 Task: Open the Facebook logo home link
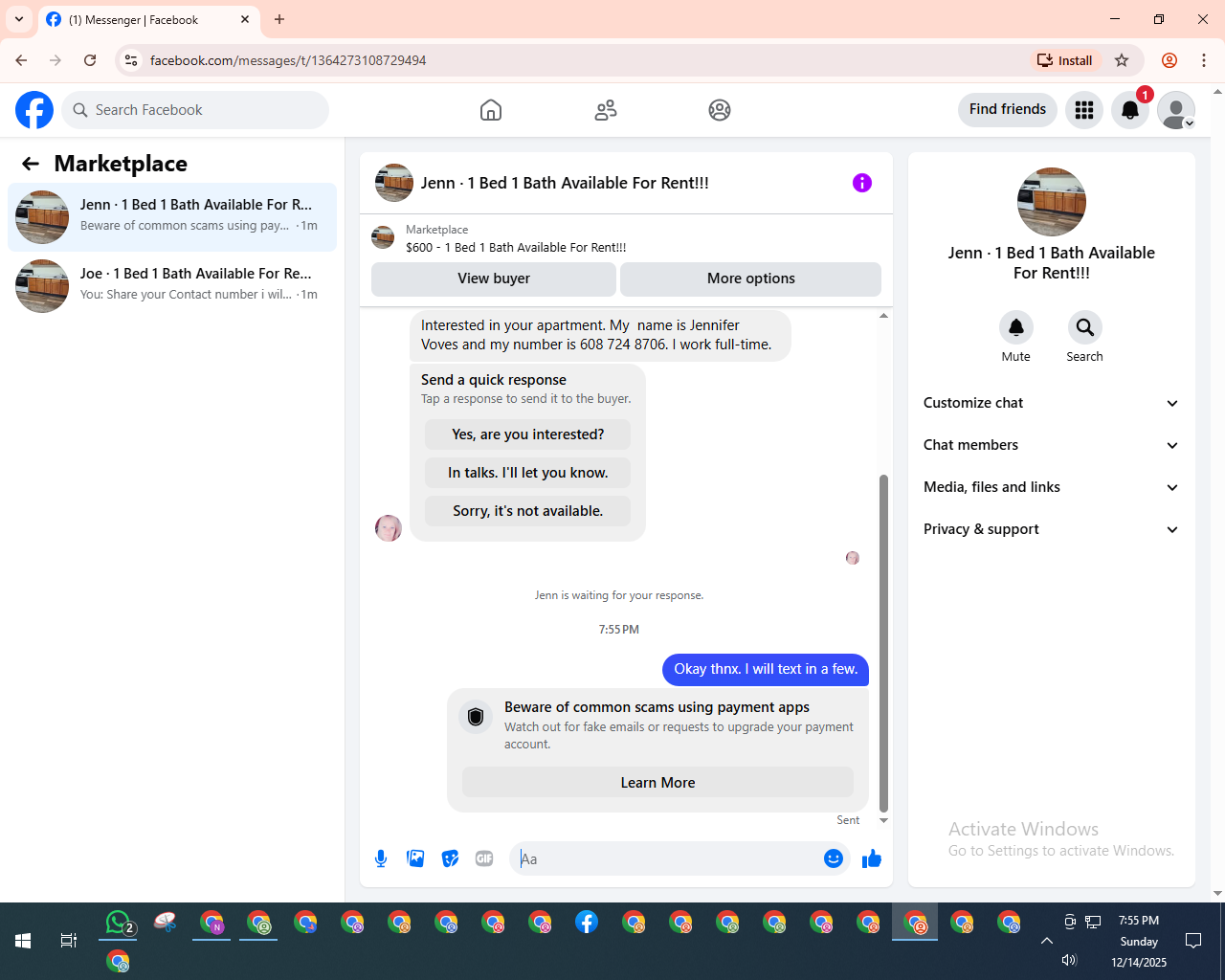pos(34,110)
